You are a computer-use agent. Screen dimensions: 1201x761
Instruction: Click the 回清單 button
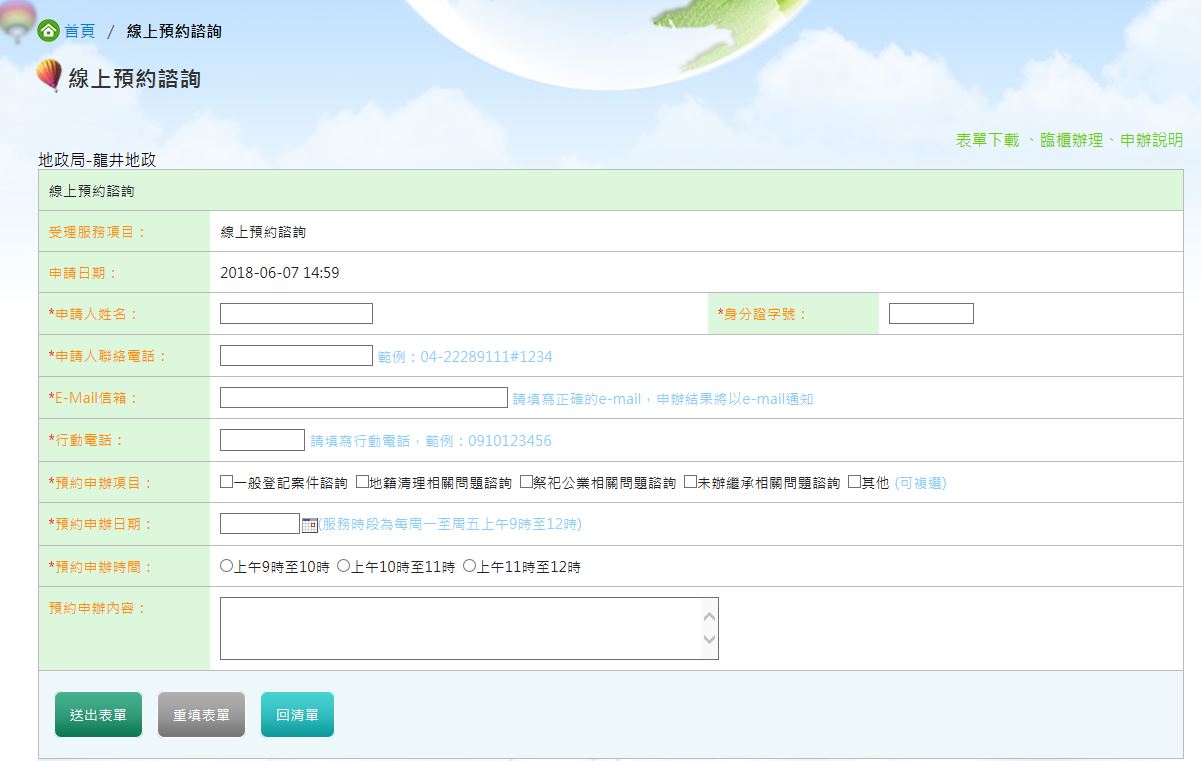(x=297, y=715)
